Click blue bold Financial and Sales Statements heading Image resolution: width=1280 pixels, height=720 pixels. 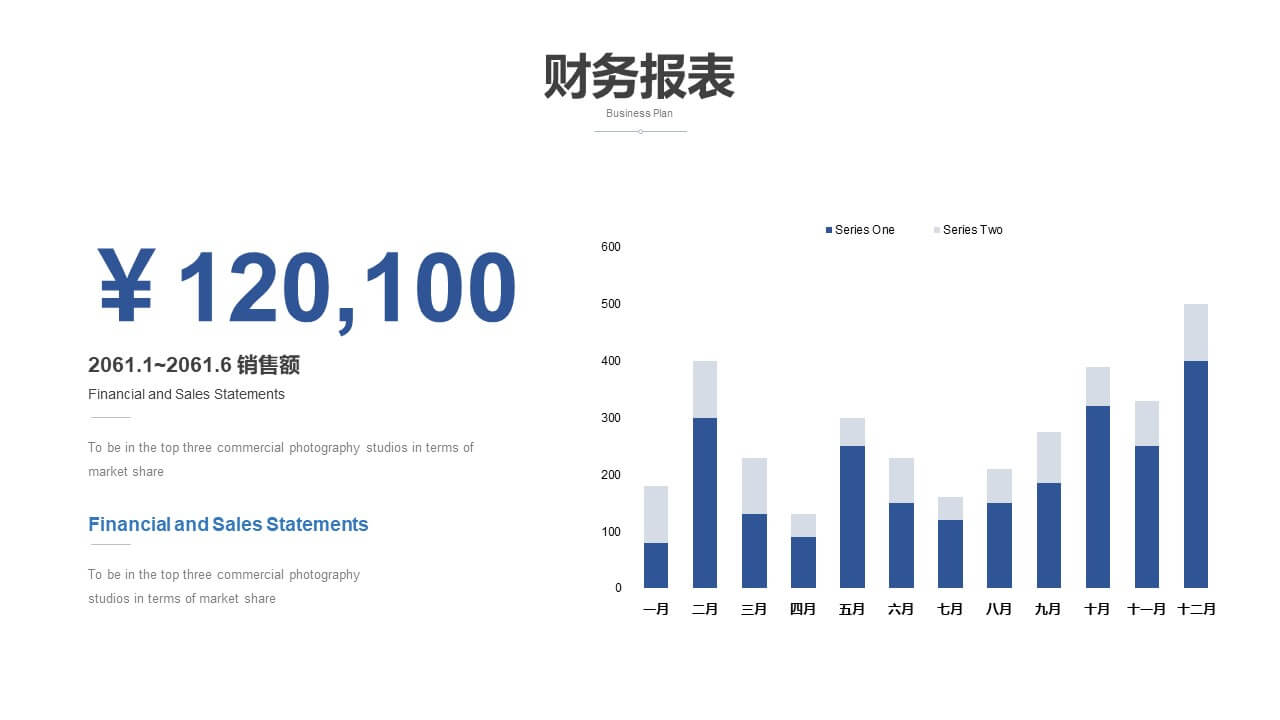[228, 524]
